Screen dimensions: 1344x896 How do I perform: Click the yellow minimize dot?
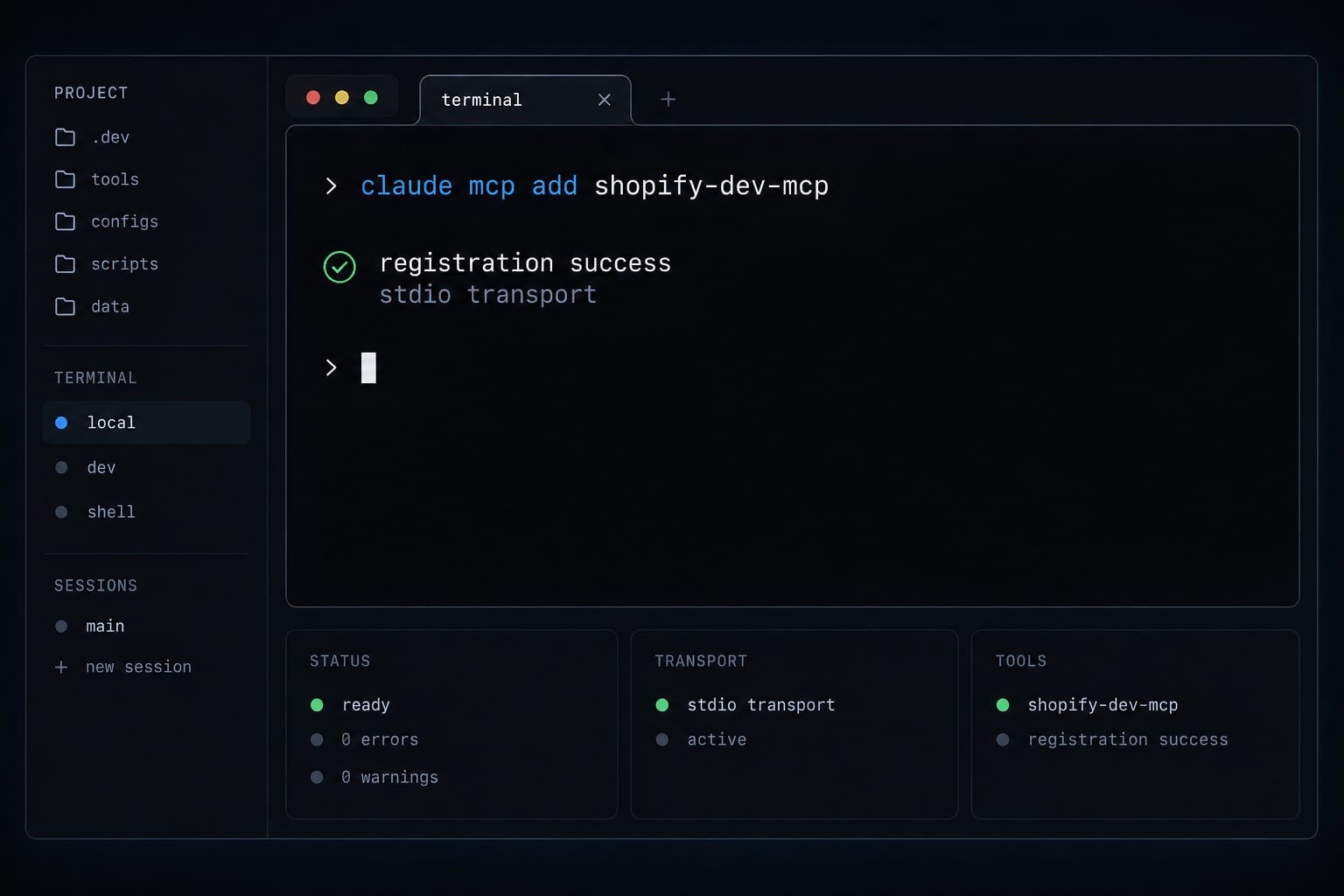(342, 97)
